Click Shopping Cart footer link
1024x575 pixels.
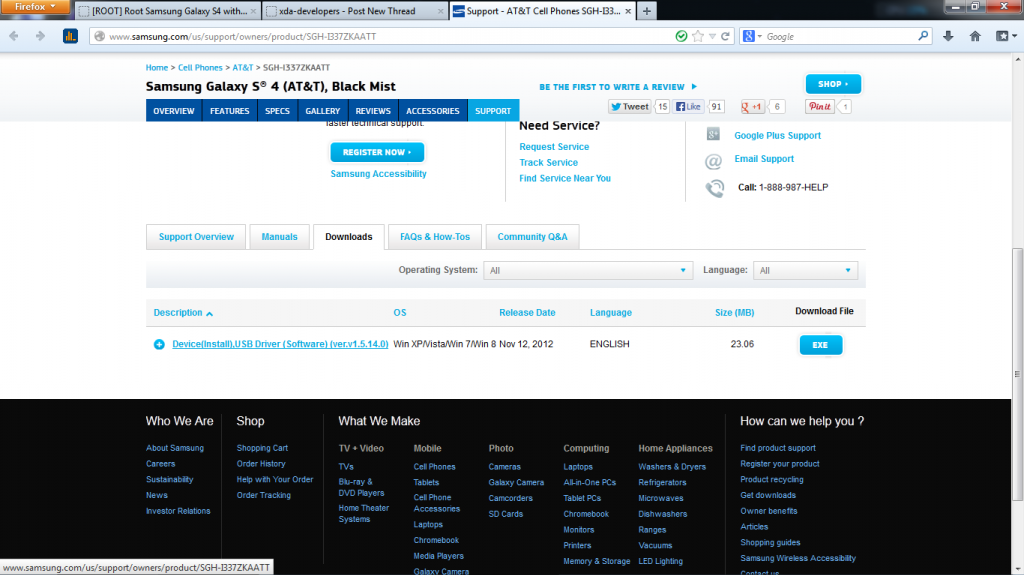pyautogui.click(x=262, y=448)
